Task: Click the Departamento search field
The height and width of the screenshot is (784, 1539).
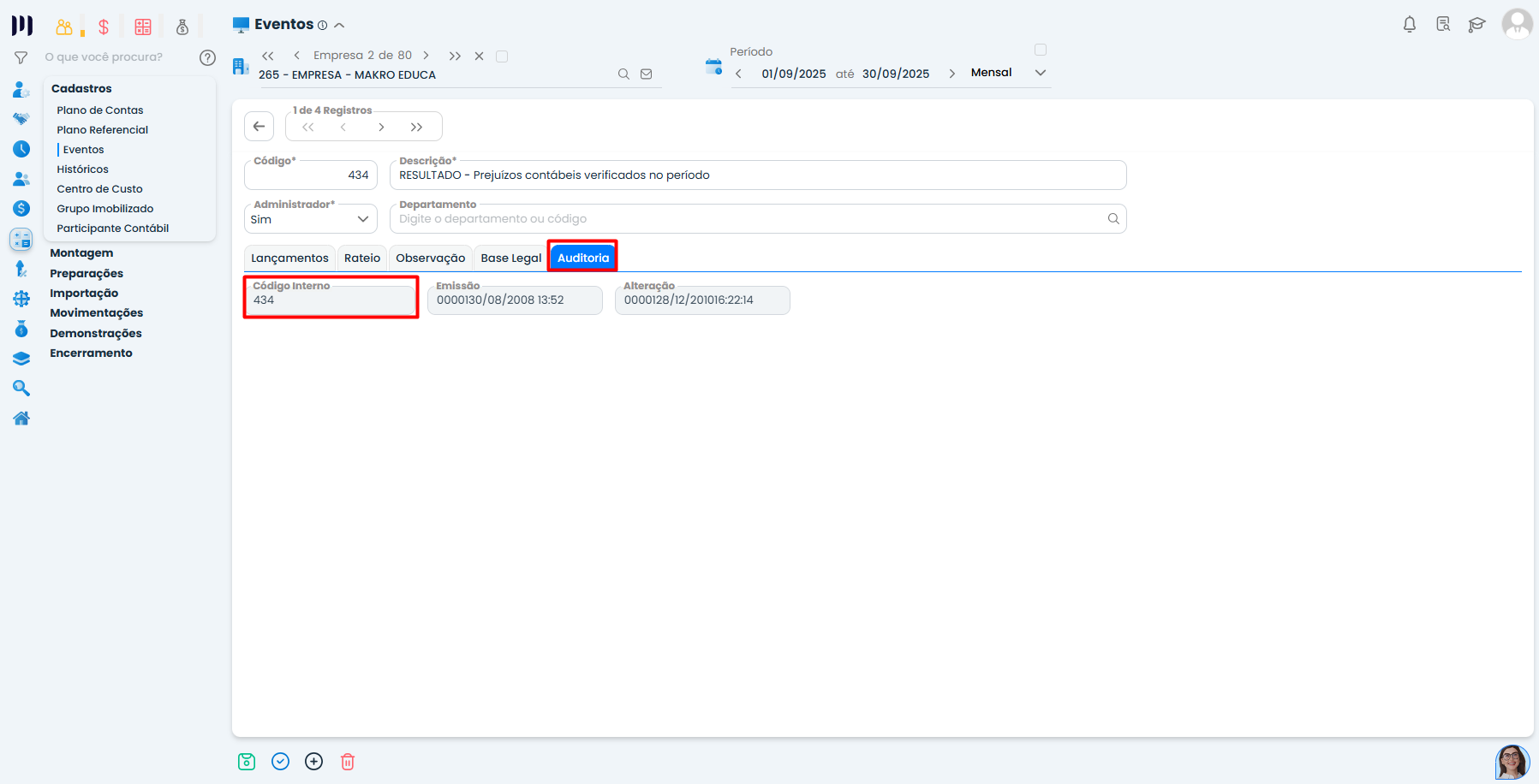Action: coord(749,219)
